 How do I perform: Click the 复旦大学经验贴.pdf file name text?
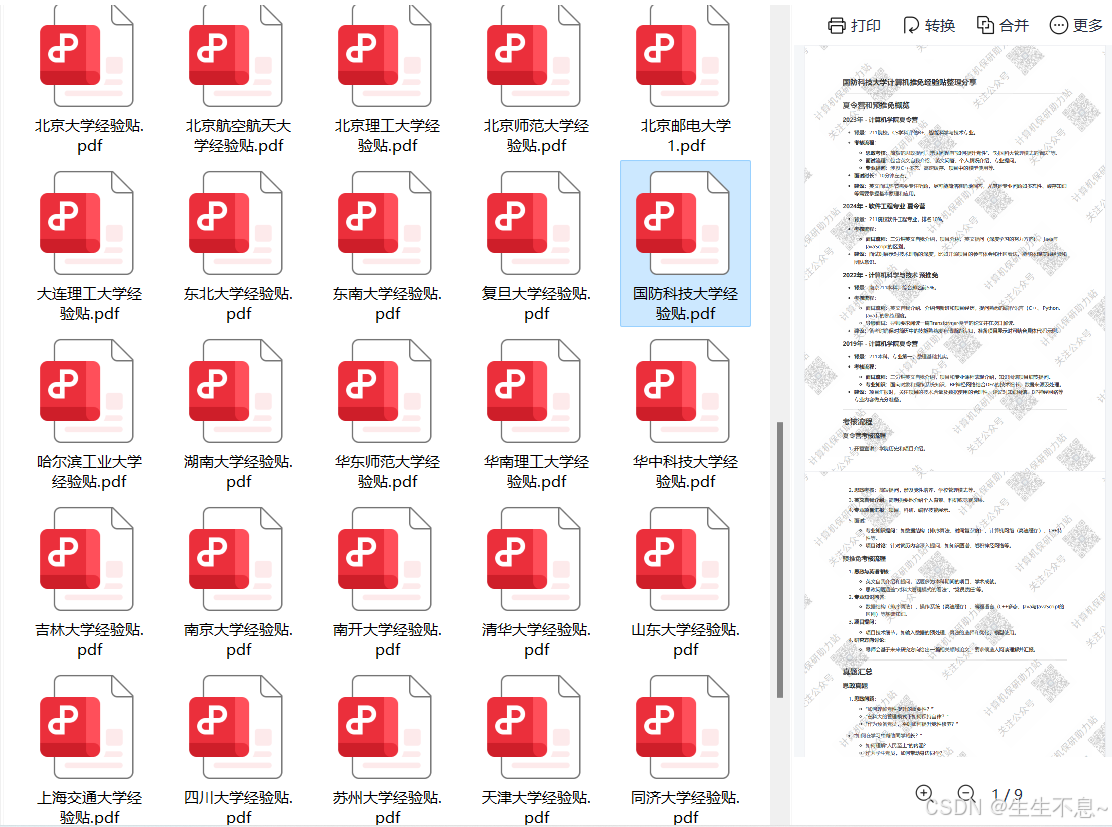pos(536,304)
